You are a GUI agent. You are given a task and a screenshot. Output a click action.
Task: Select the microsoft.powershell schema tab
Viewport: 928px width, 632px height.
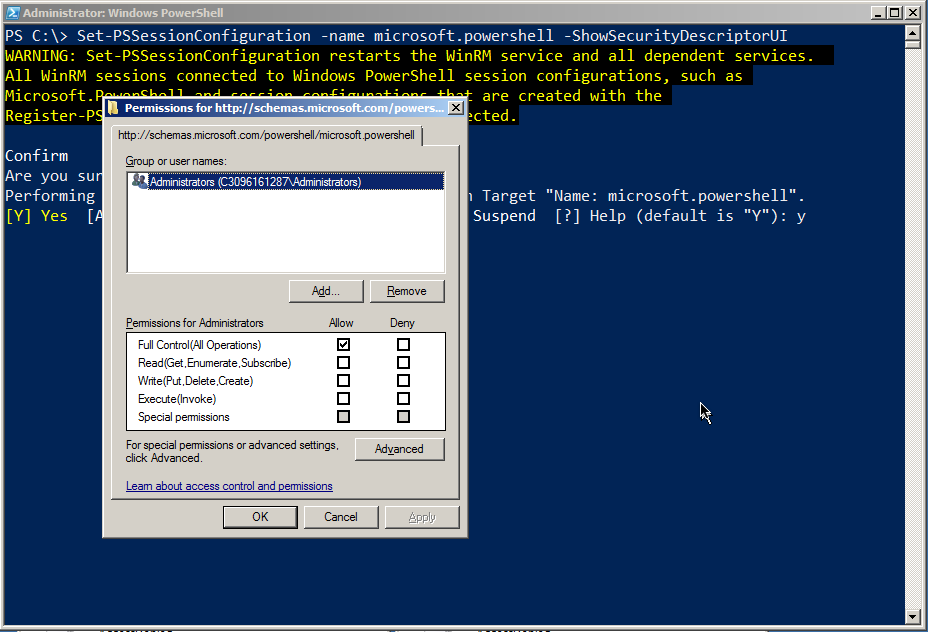266,135
